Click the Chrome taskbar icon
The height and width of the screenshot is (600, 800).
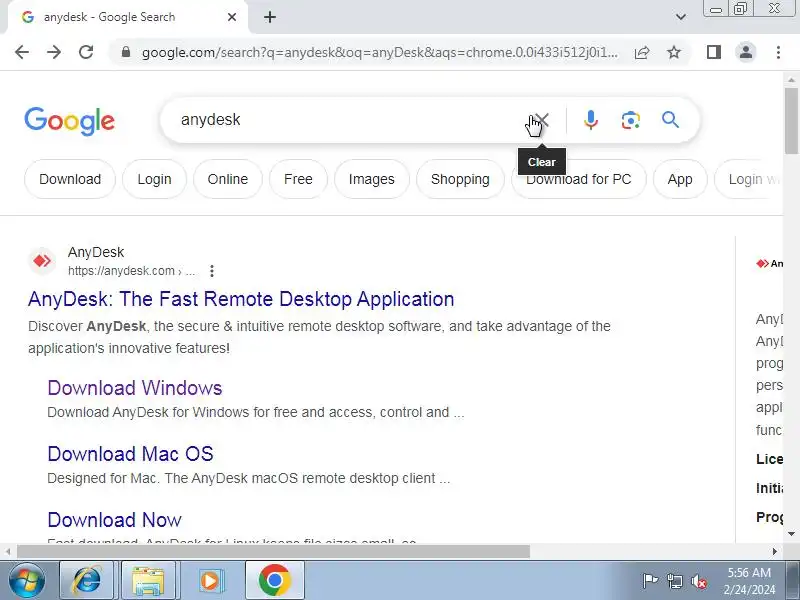click(x=274, y=581)
